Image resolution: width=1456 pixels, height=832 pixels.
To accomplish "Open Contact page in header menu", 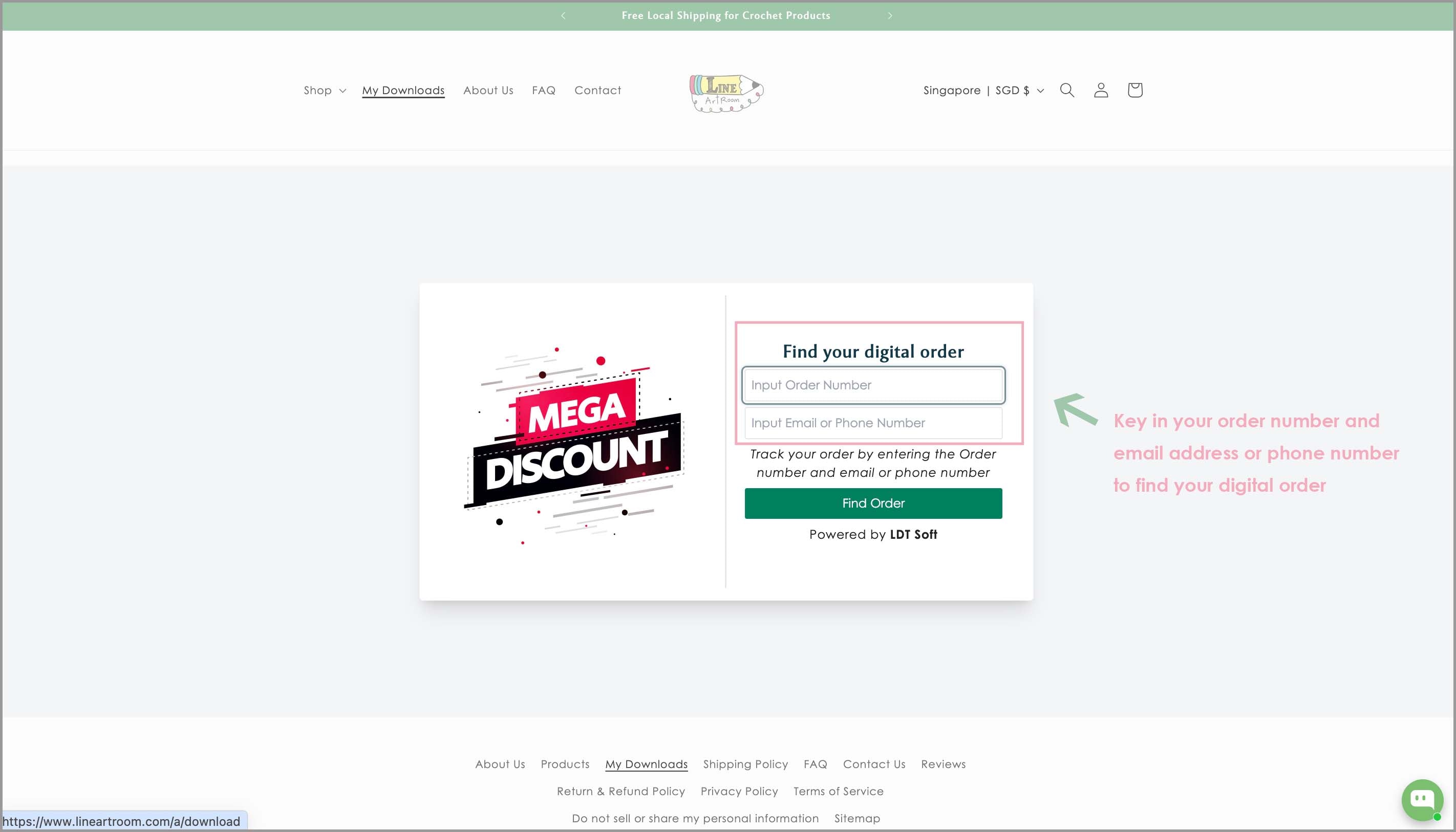I will tap(597, 90).
